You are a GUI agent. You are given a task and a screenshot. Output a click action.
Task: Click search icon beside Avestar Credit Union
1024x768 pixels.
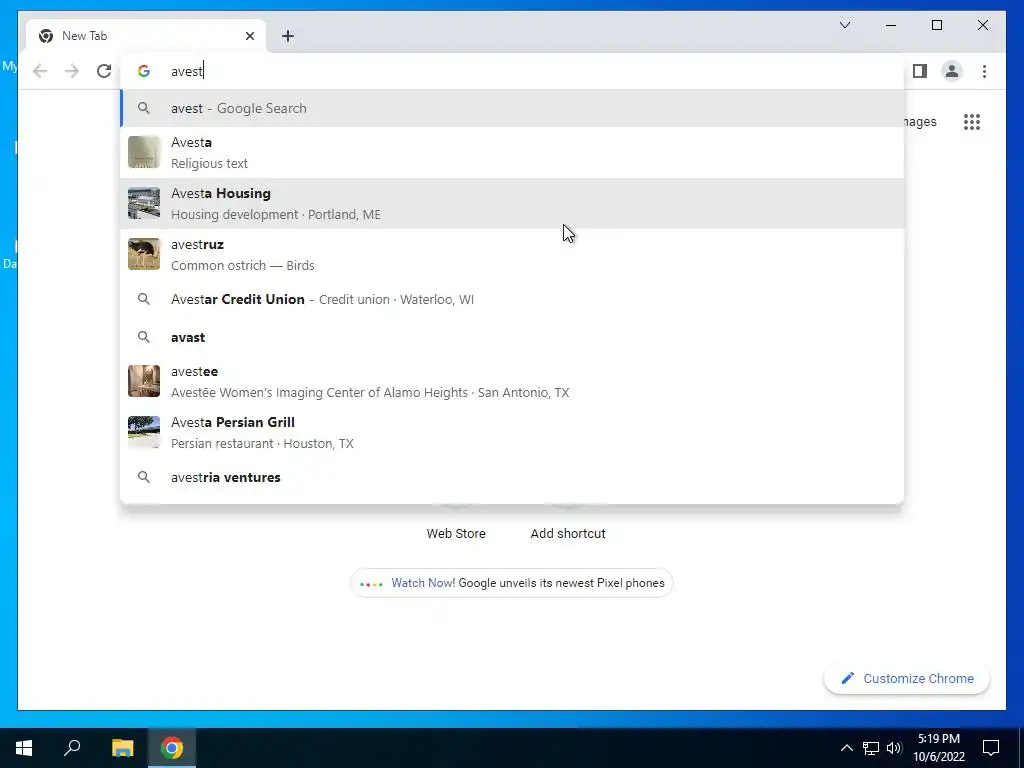144,299
